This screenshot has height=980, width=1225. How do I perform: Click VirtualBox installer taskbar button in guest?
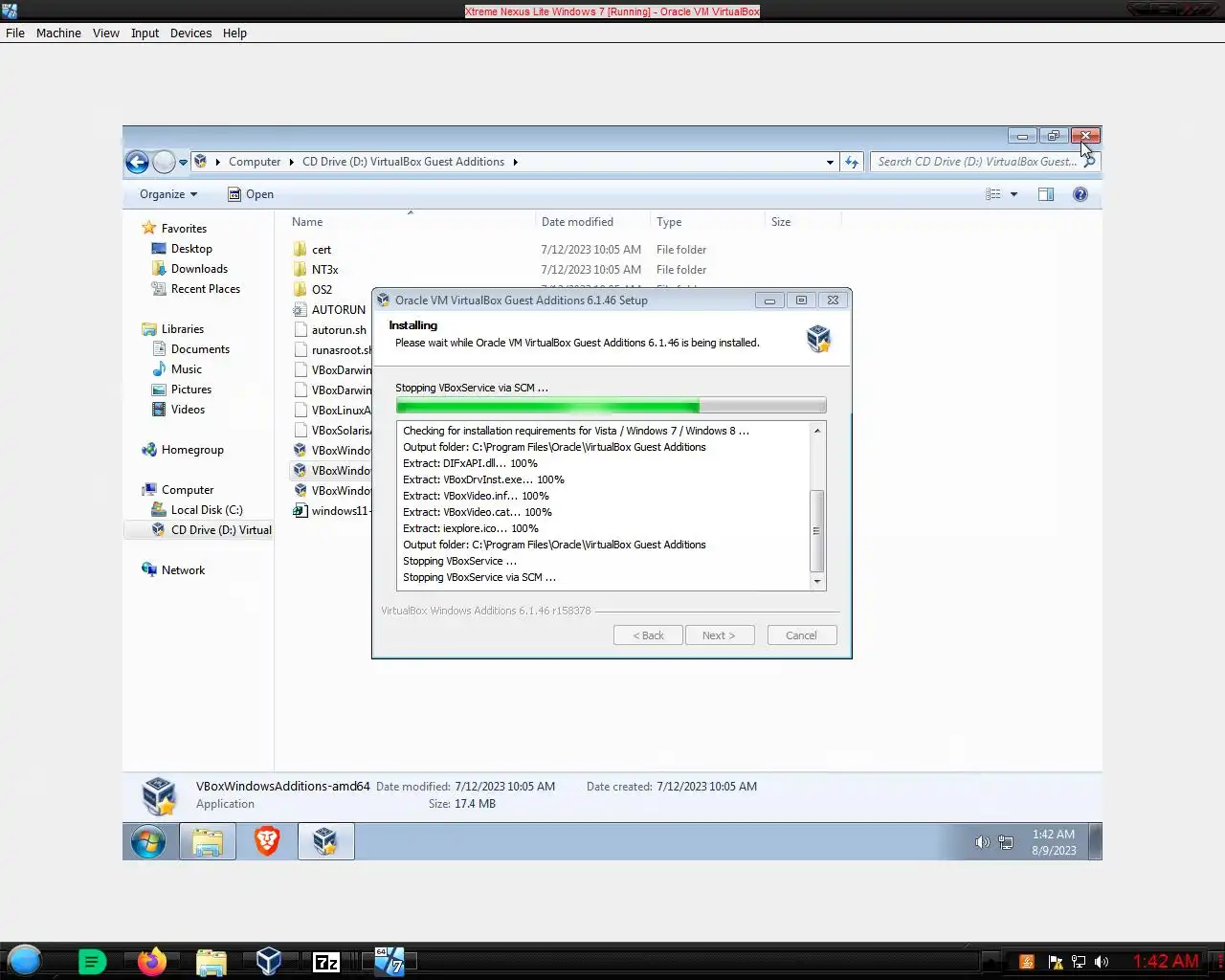pyautogui.click(x=325, y=842)
